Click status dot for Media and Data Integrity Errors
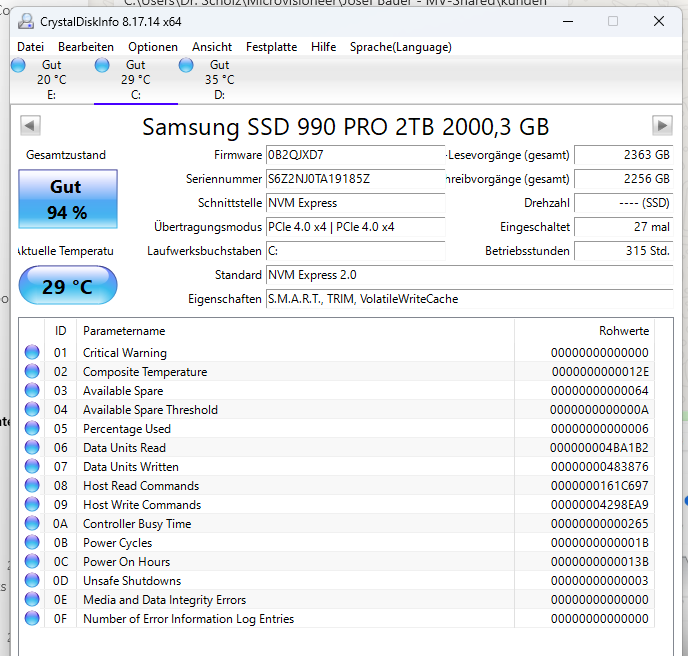The width and height of the screenshot is (688, 656). pos(32,599)
